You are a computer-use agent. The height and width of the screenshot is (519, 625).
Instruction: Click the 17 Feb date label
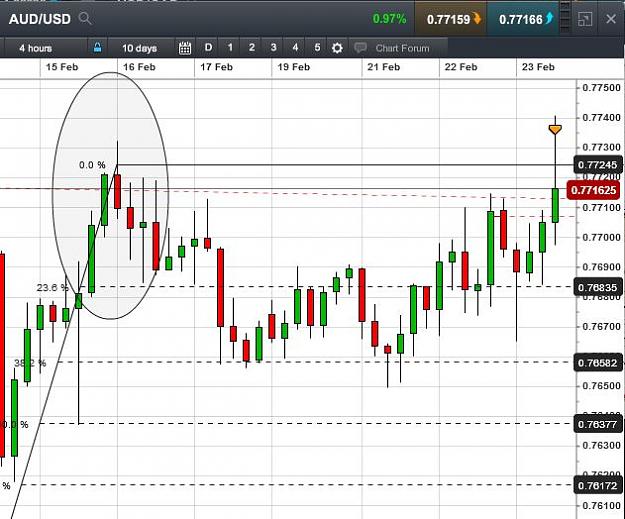click(216, 67)
